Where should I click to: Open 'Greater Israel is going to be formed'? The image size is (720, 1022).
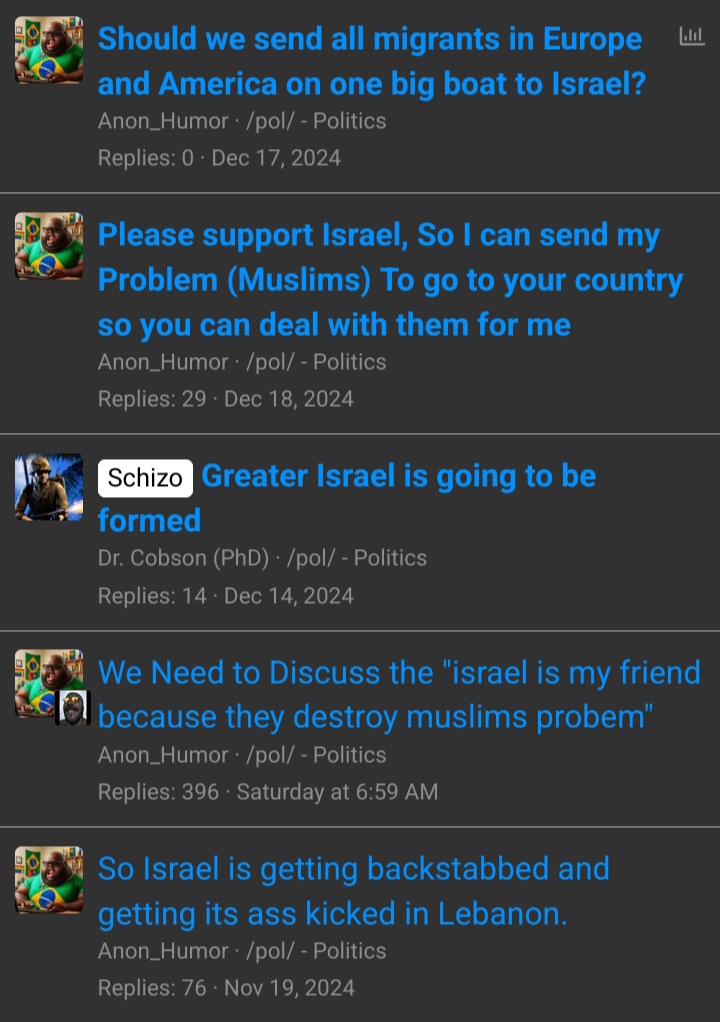[347, 498]
